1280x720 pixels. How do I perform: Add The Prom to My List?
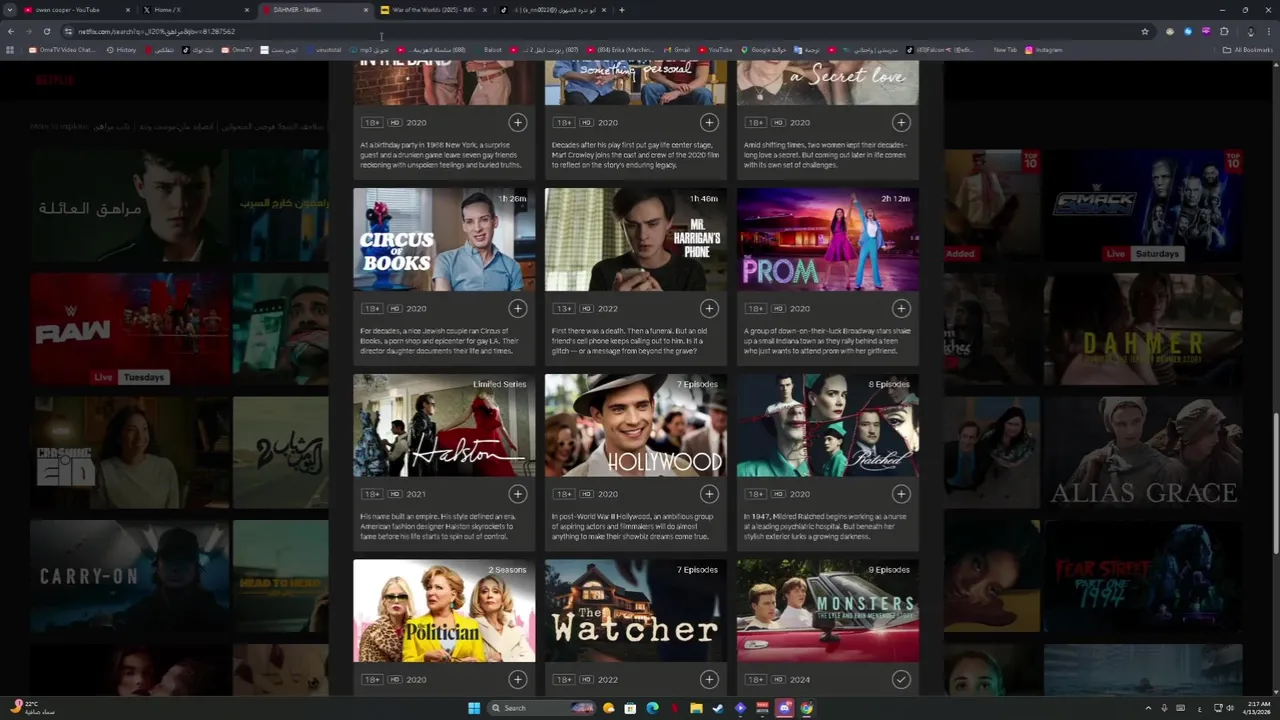pos(901,308)
